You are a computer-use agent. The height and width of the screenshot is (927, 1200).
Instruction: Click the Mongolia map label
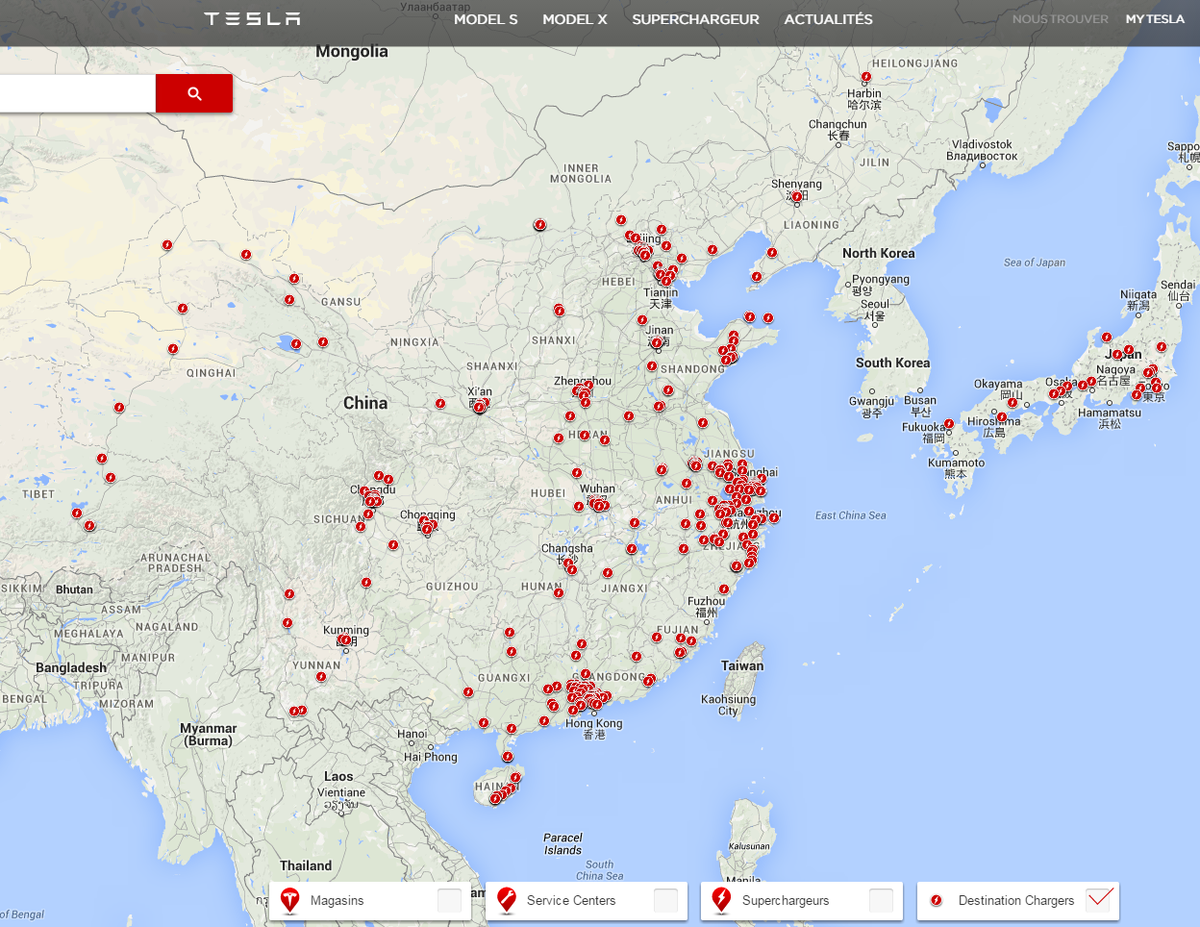click(x=352, y=51)
